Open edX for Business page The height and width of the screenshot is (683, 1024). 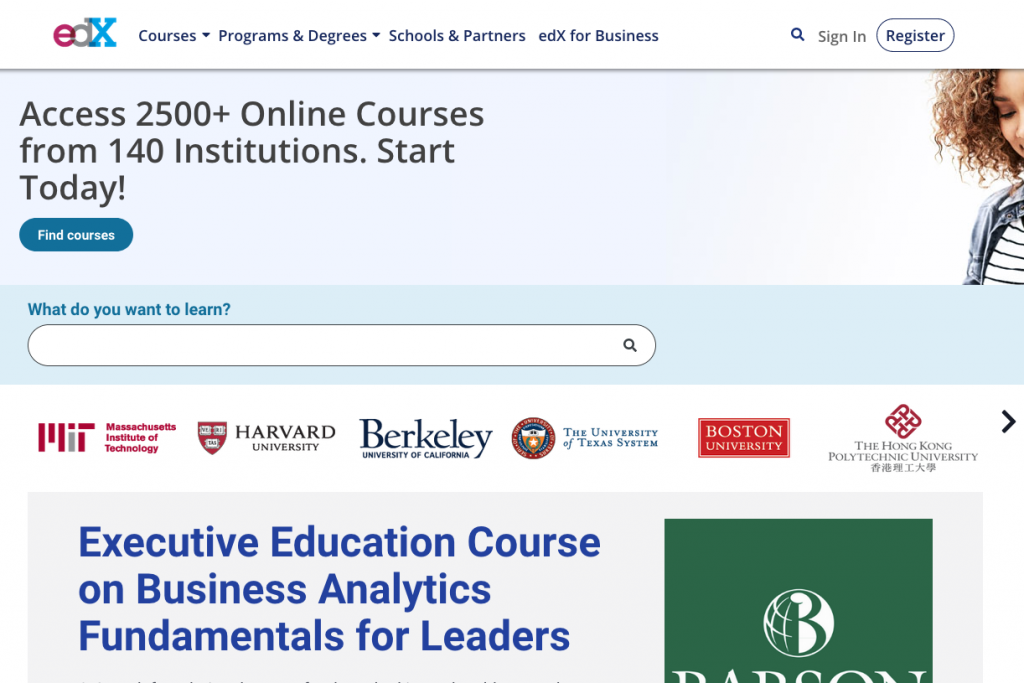598,35
